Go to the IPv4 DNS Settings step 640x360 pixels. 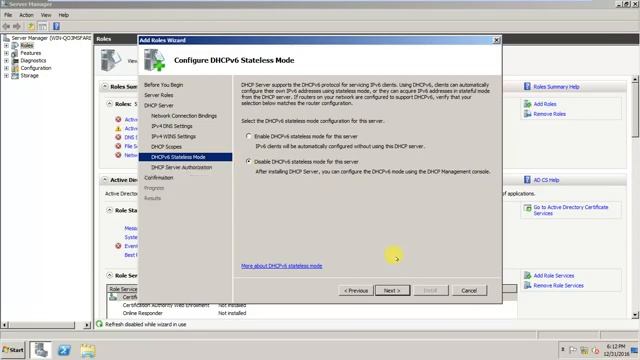pos(171,126)
